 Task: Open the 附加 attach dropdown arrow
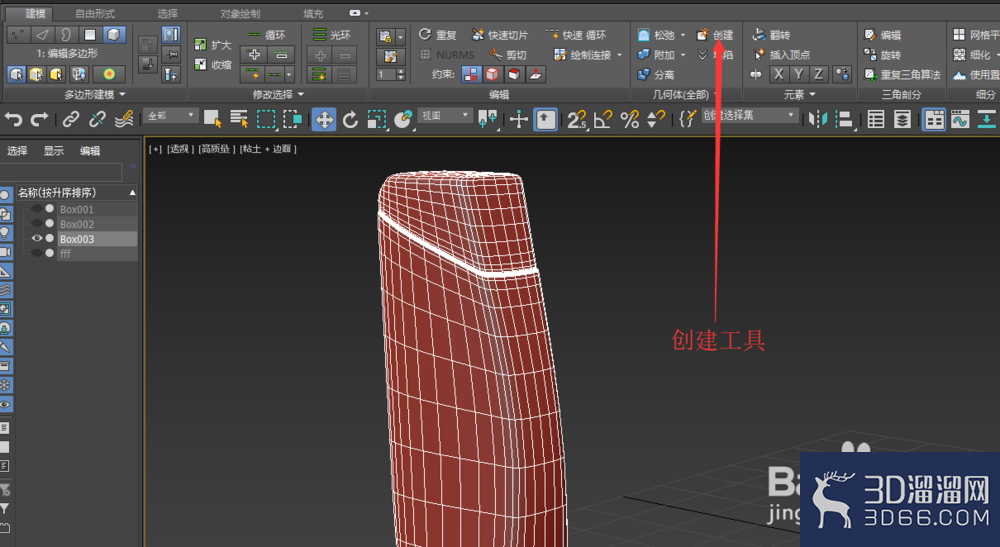tap(683, 55)
